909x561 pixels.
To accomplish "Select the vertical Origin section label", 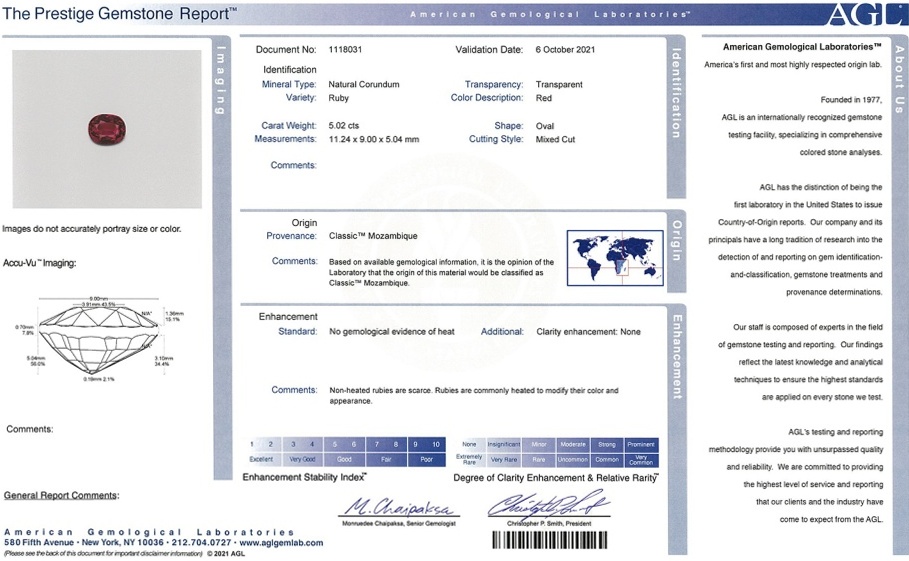I will point(677,241).
